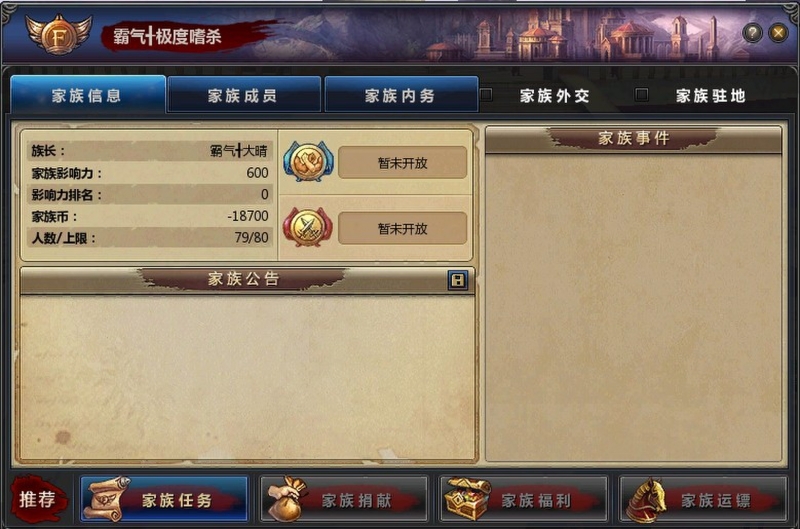Click inside the 家族公告 text area
Viewport: 800px width, 529px height.
[x=247, y=377]
